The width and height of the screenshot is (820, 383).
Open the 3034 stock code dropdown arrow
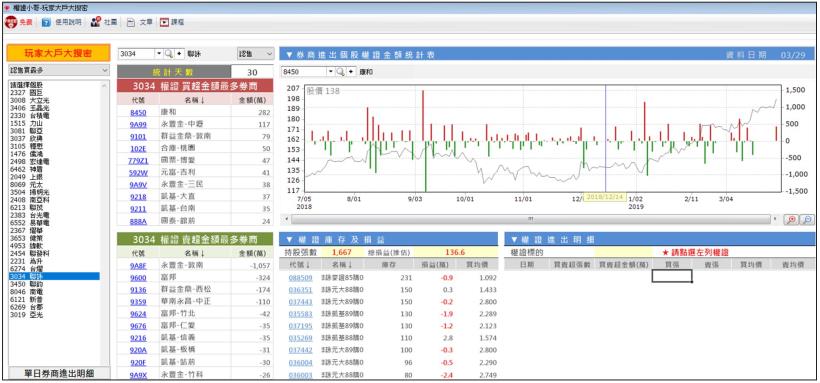(x=159, y=54)
